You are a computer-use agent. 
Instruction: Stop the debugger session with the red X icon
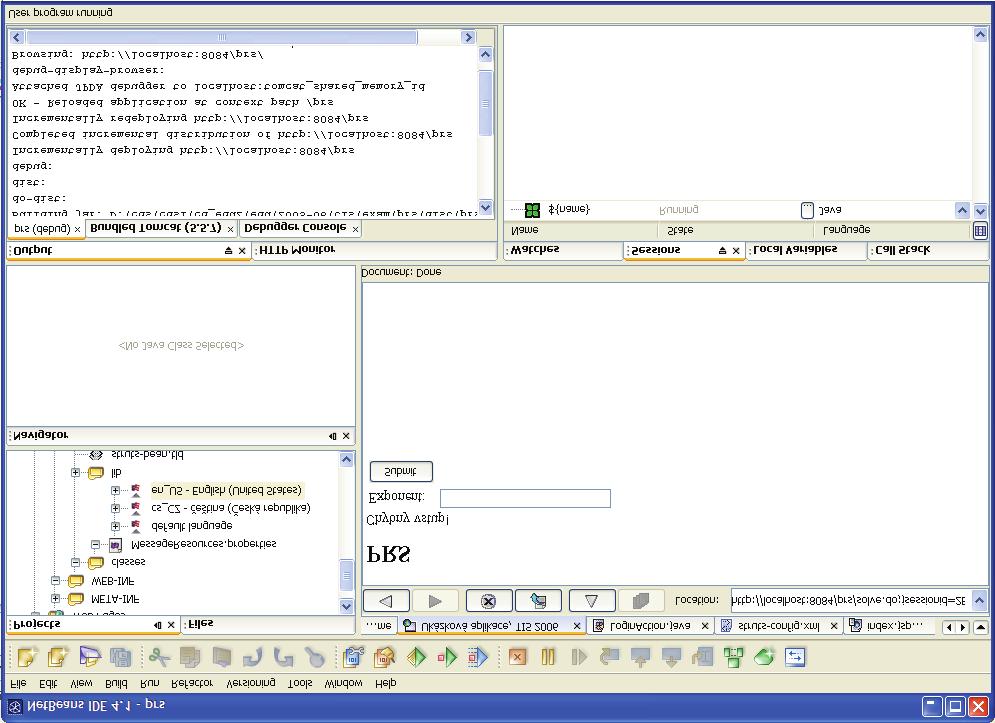517,656
